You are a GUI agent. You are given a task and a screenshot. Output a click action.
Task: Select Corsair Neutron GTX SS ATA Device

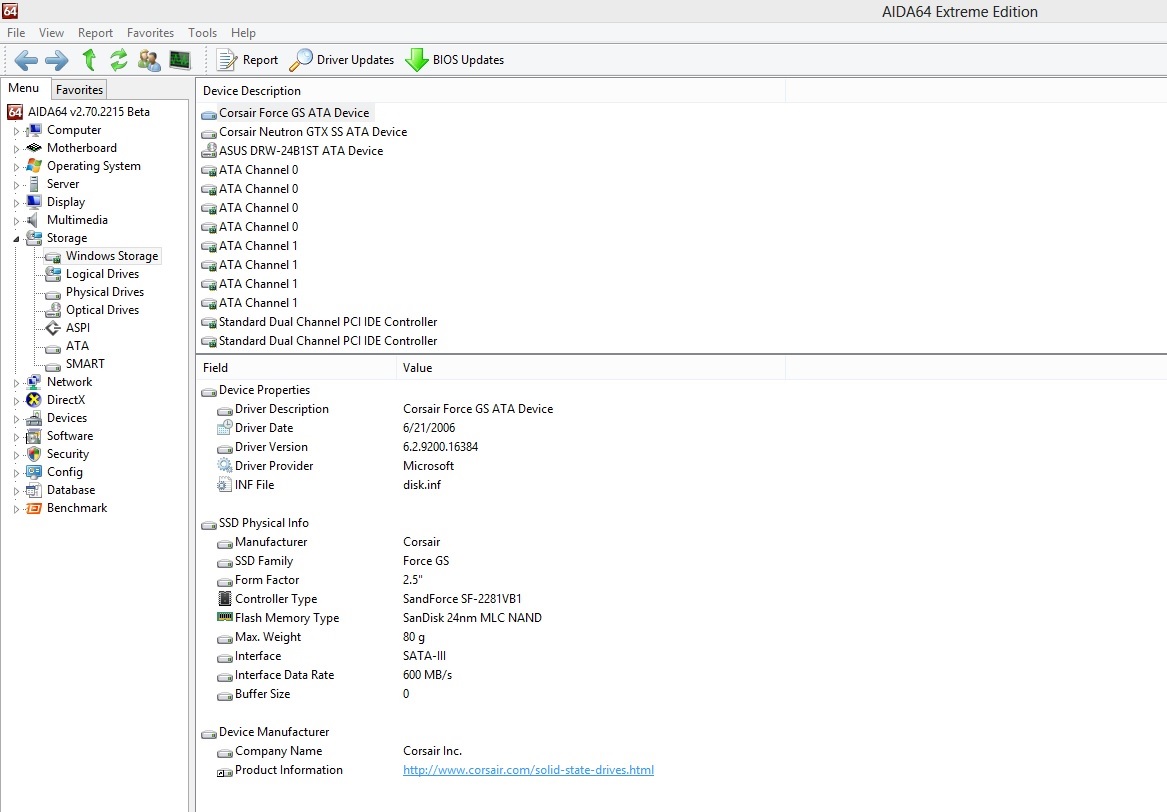pos(313,132)
